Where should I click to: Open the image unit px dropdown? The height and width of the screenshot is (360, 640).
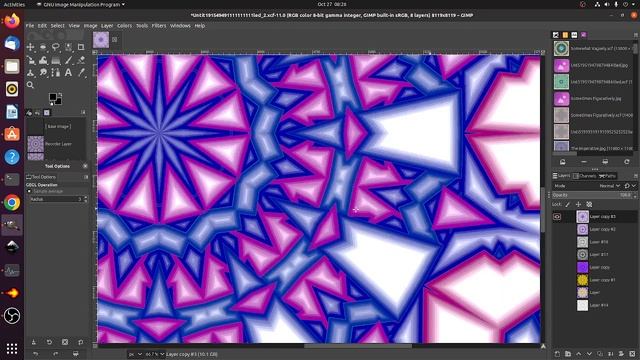[136, 354]
